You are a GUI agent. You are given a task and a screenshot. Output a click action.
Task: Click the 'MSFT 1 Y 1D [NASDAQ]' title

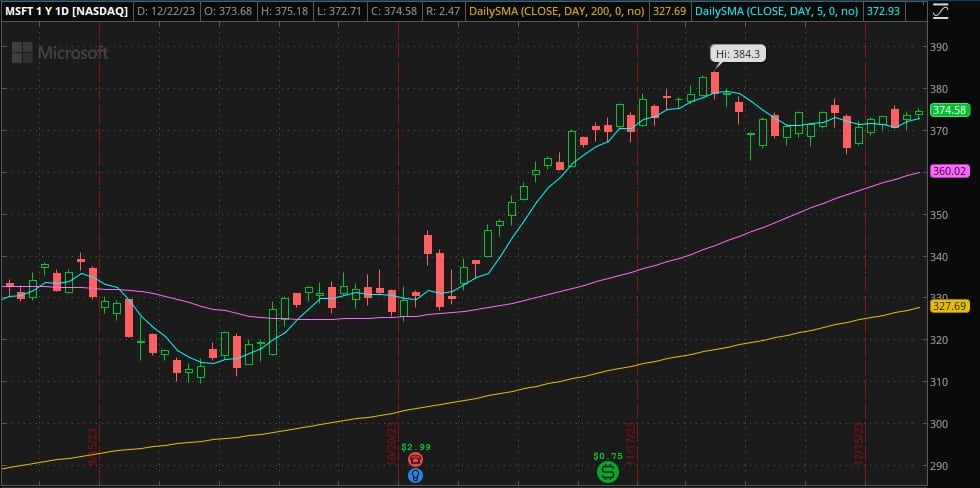(x=66, y=11)
